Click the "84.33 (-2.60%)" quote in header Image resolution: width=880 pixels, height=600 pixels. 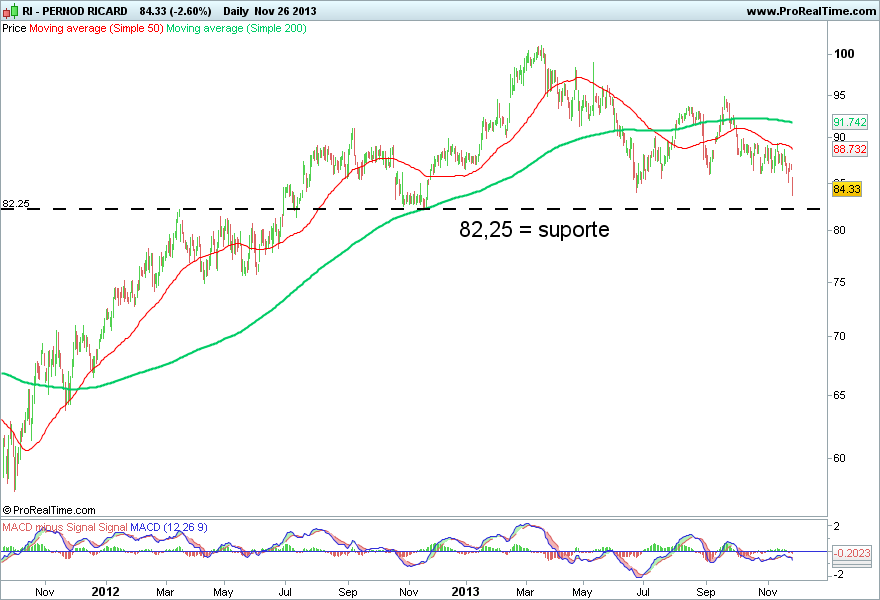176,11
